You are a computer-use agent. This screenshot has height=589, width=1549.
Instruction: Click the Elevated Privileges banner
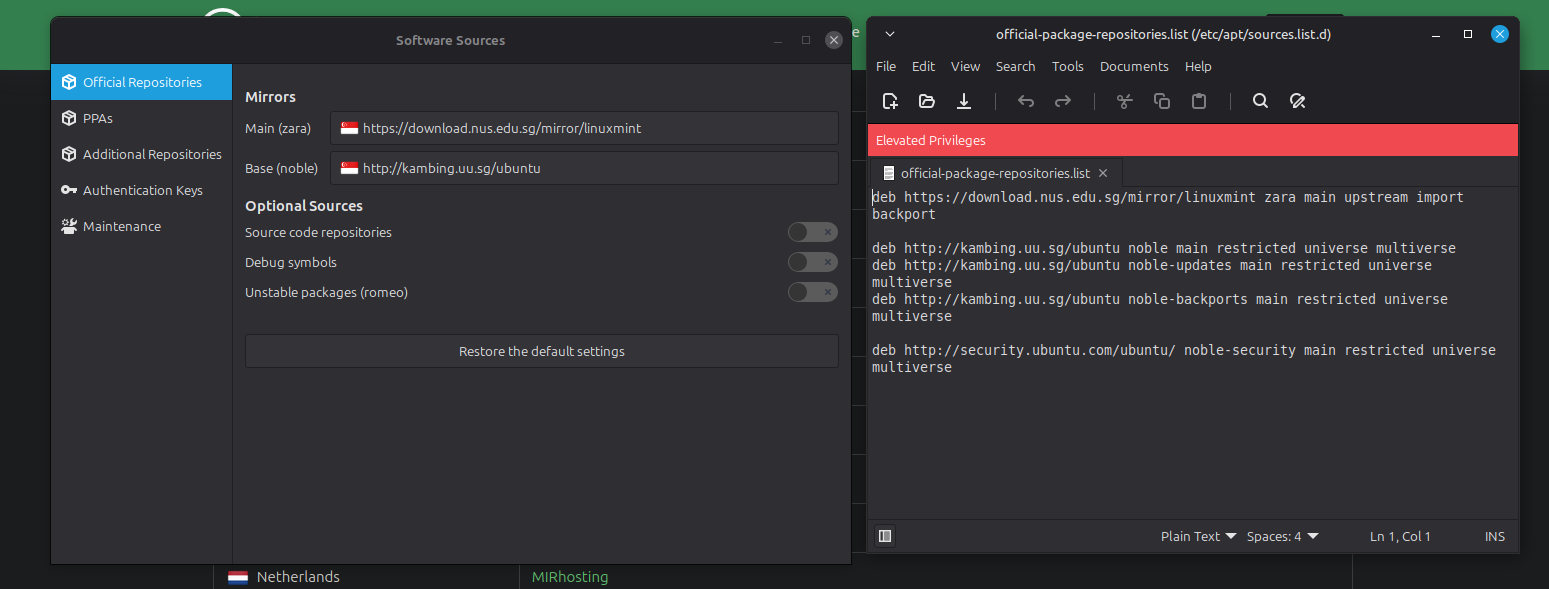coord(1192,140)
